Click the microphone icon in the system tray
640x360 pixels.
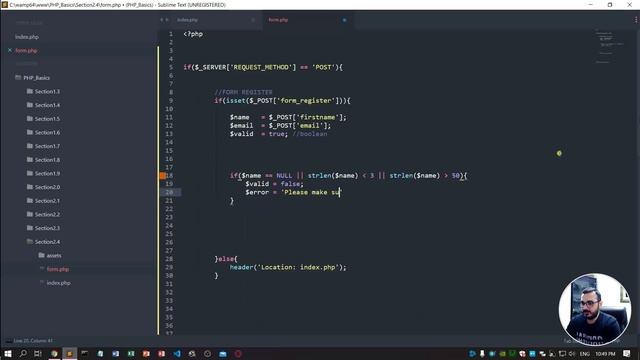point(482,353)
